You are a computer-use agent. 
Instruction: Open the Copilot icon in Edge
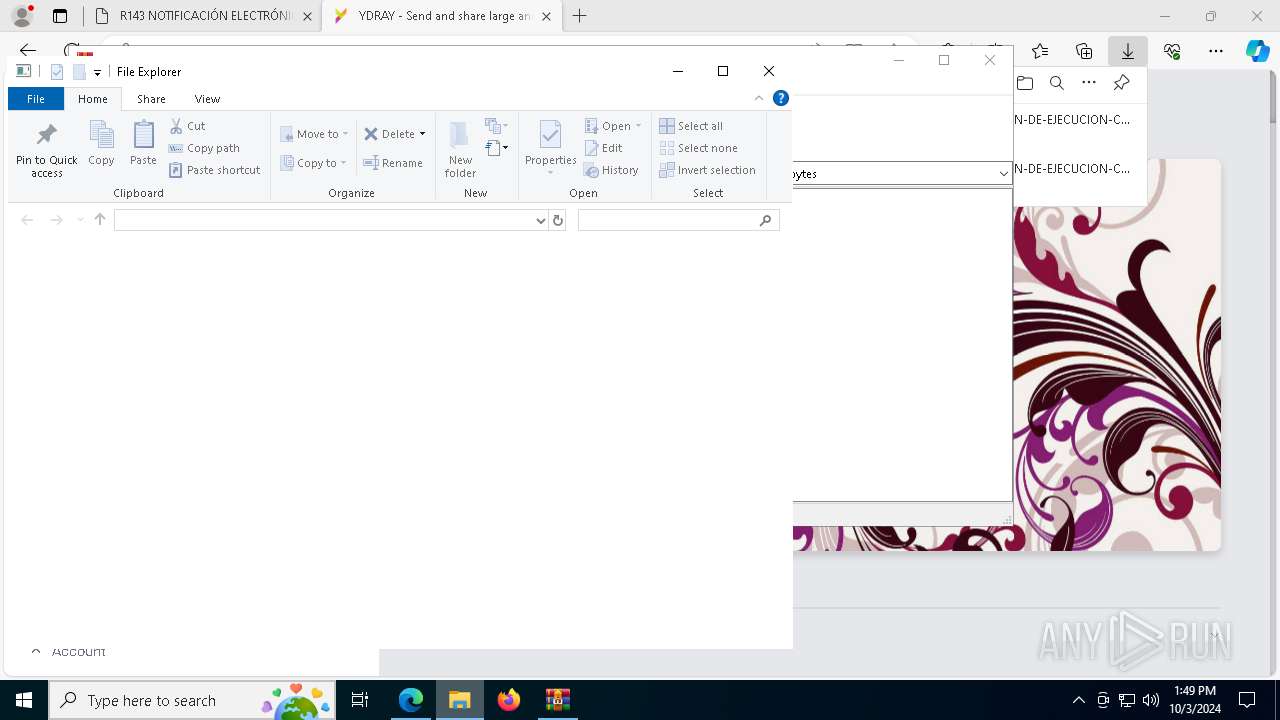(1257, 51)
